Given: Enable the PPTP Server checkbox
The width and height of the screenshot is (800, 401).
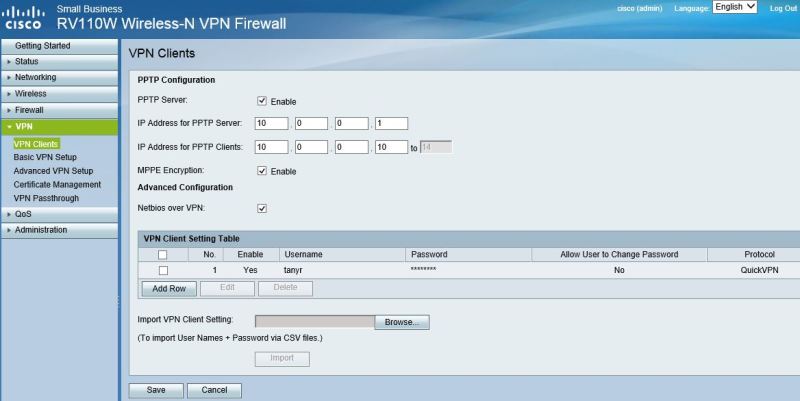Looking at the screenshot, I should click(262, 101).
